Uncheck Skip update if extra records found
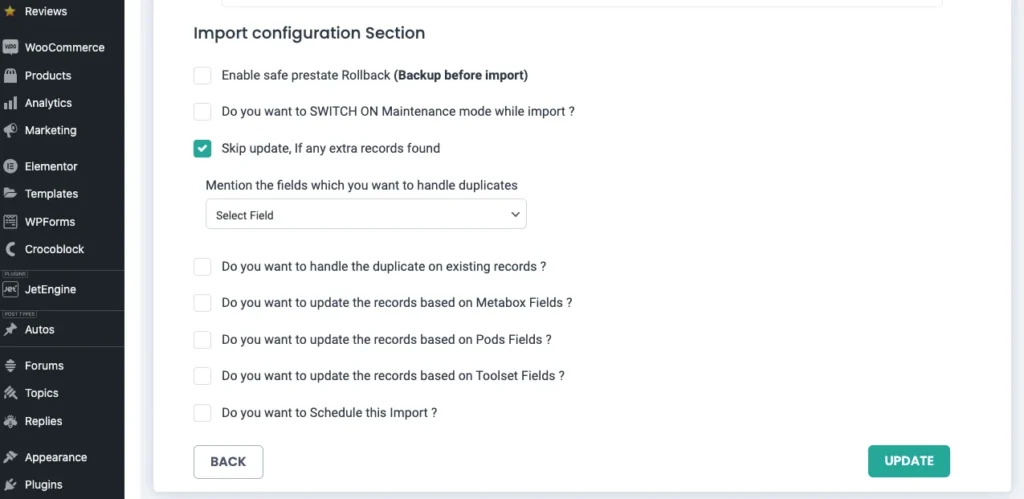The image size is (1024, 499). point(203,148)
